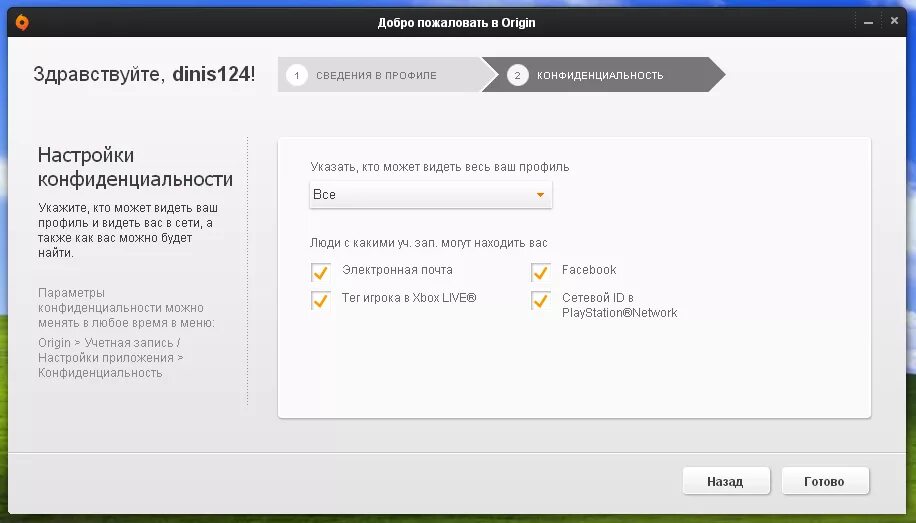Screen dimensions: 916x523
Task: Click the path text Origin > Учетная запись
Action: (109, 342)
